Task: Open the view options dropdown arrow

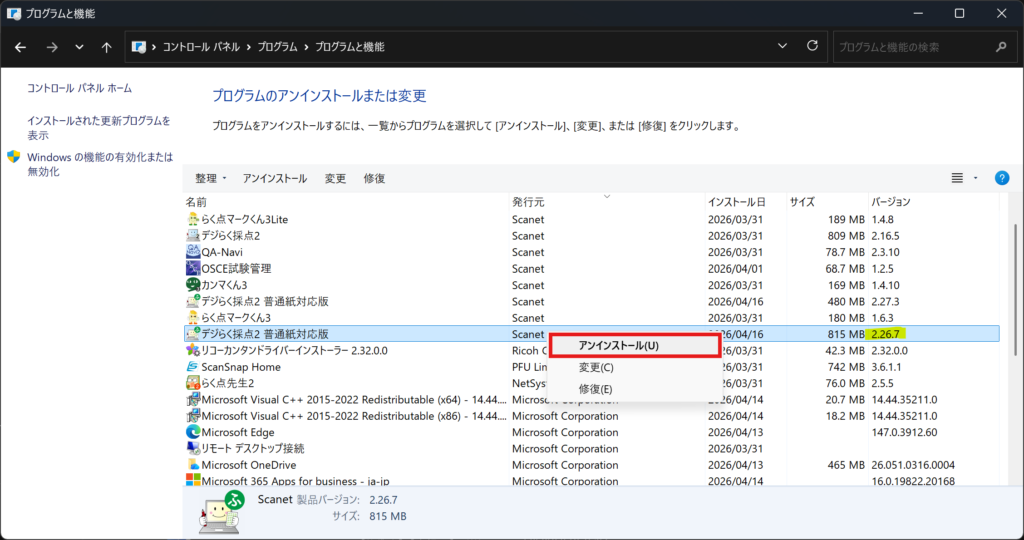Action: 976,178
